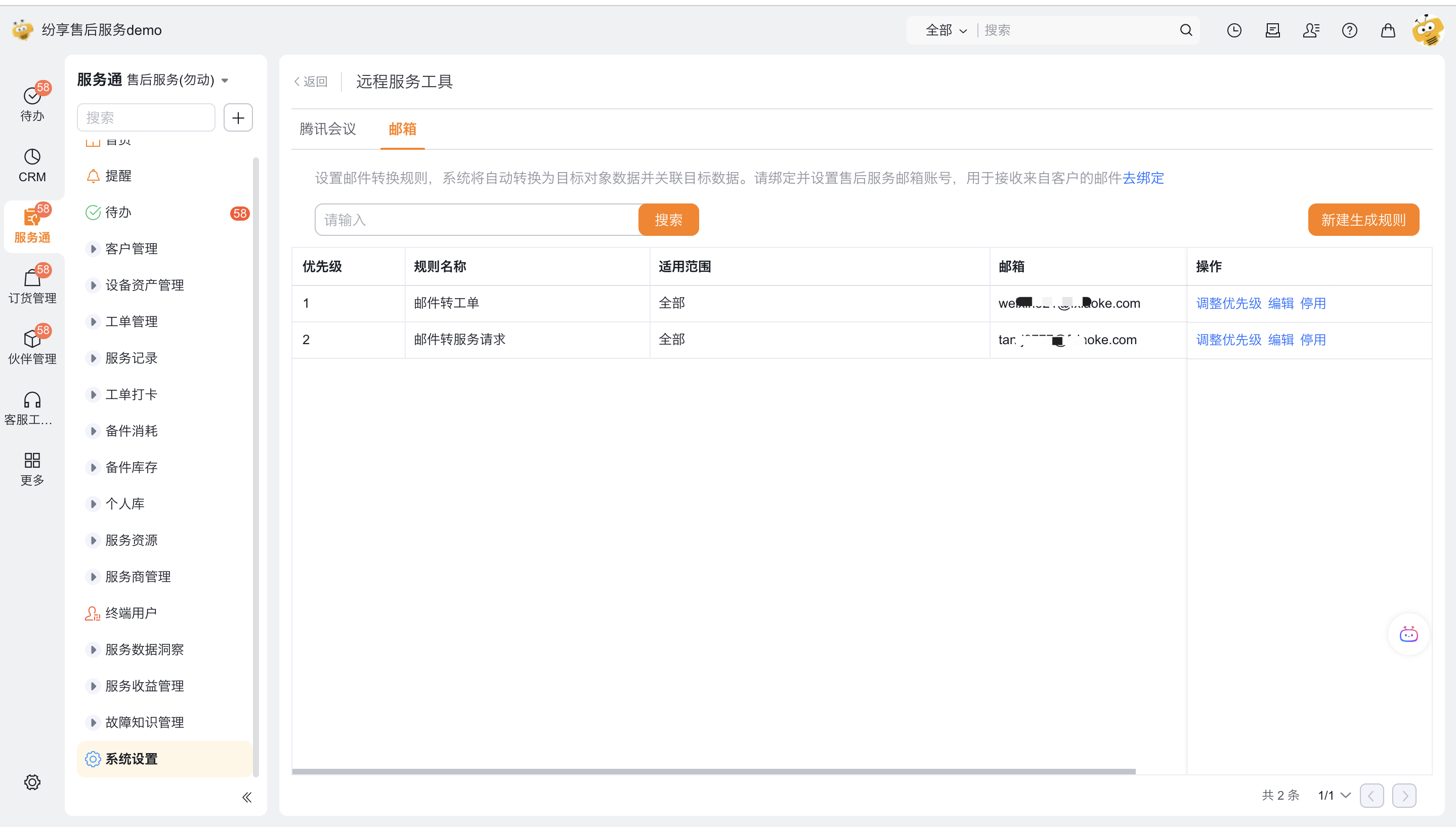
Task: Select 系统设置 in the sidebar menu
Action: pyautogui.click(x=131, y=759)
